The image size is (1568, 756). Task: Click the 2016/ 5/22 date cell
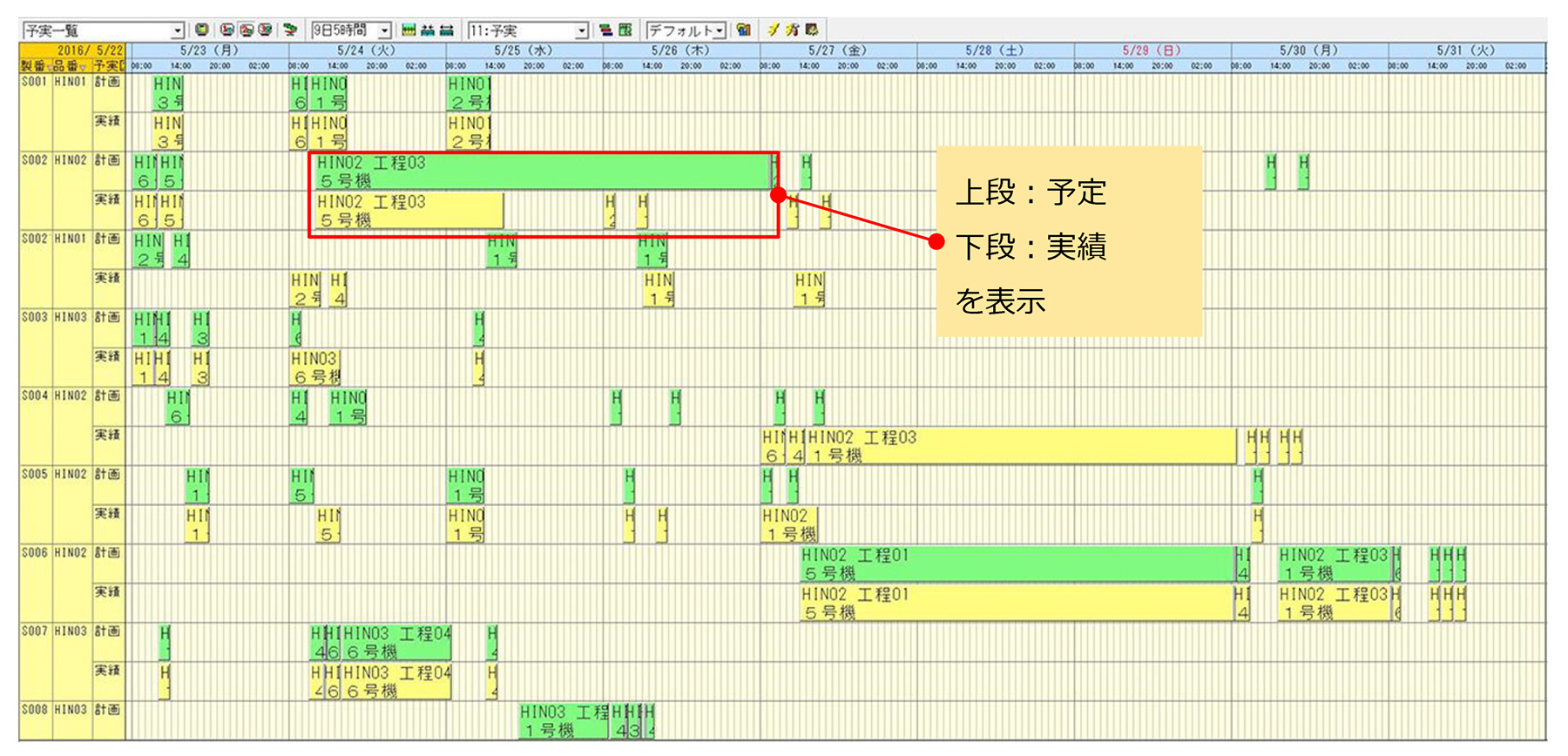point(73,51)
